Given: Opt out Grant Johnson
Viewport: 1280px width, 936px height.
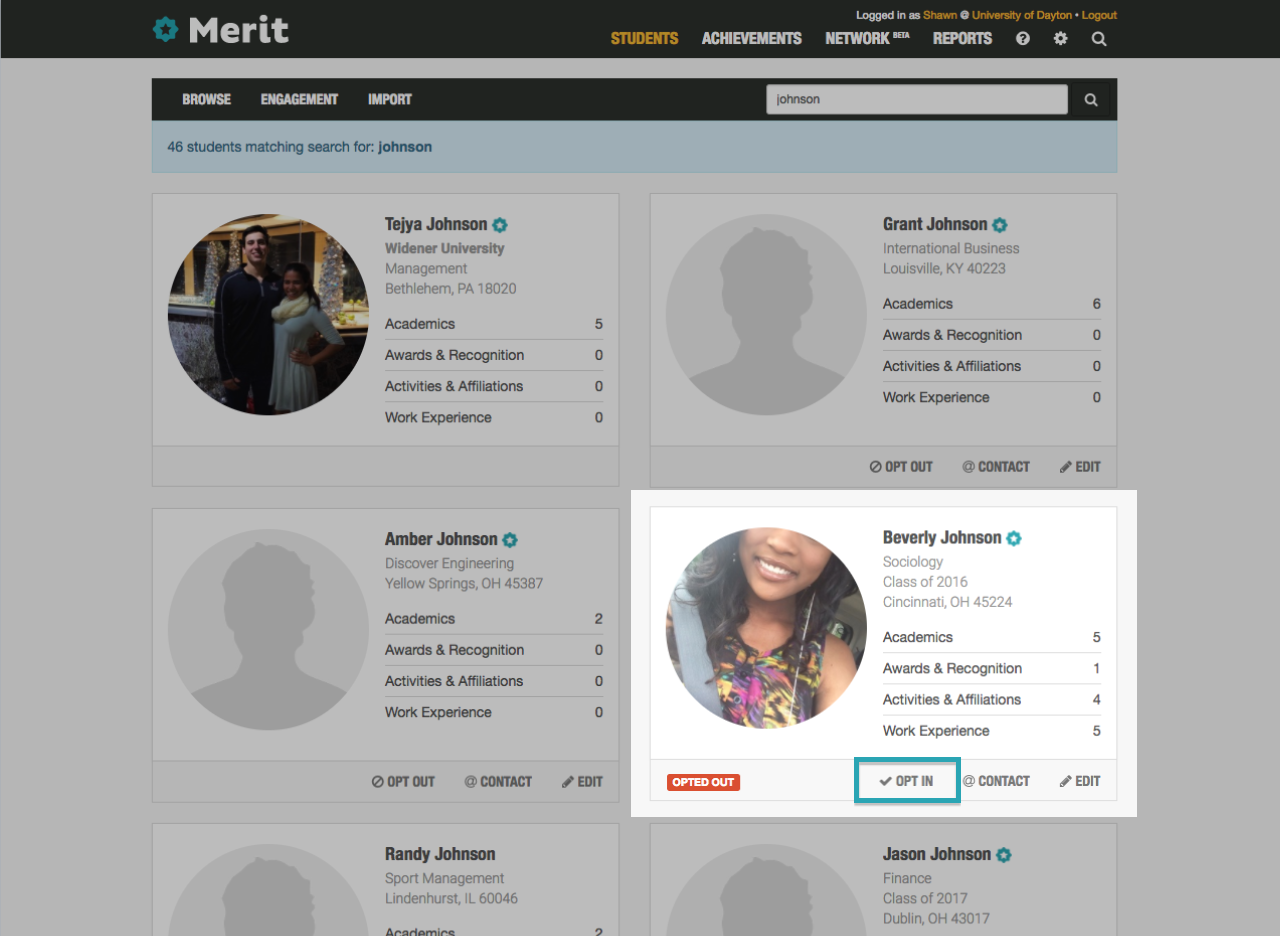Looking at the screenshot, I should [901, 467].
